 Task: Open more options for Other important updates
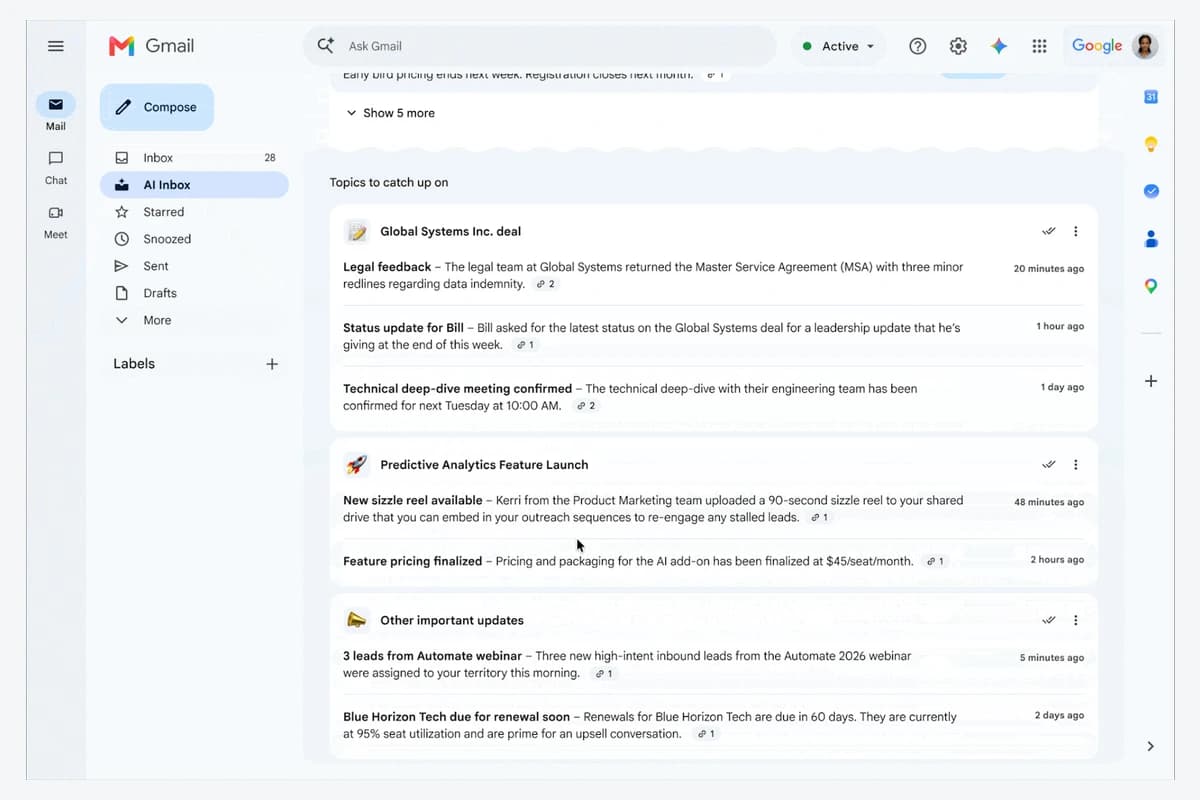point(1076,620)
